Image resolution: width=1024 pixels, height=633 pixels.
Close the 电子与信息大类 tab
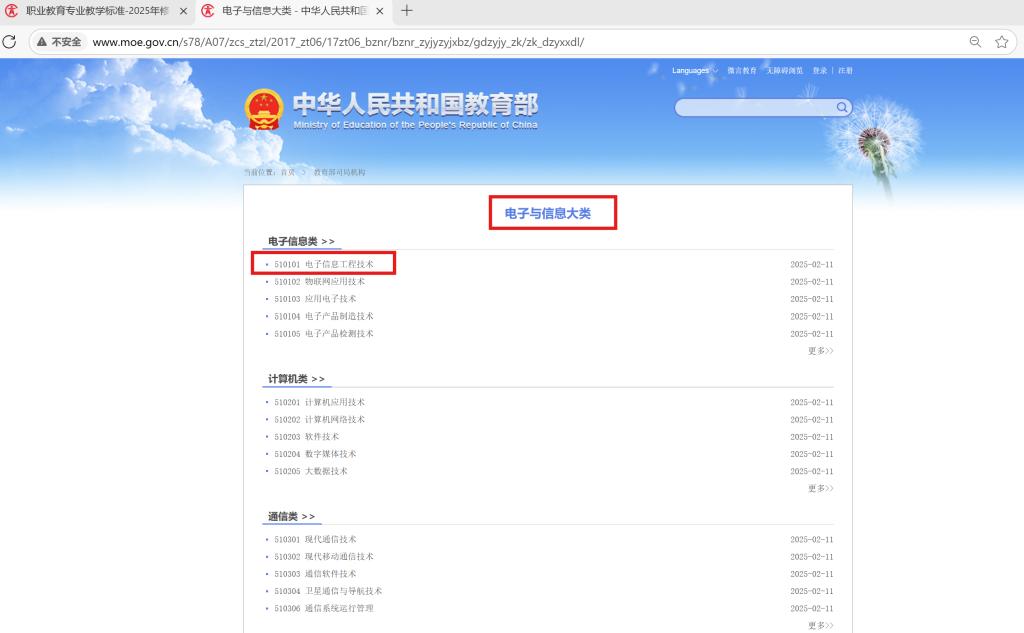379,11
